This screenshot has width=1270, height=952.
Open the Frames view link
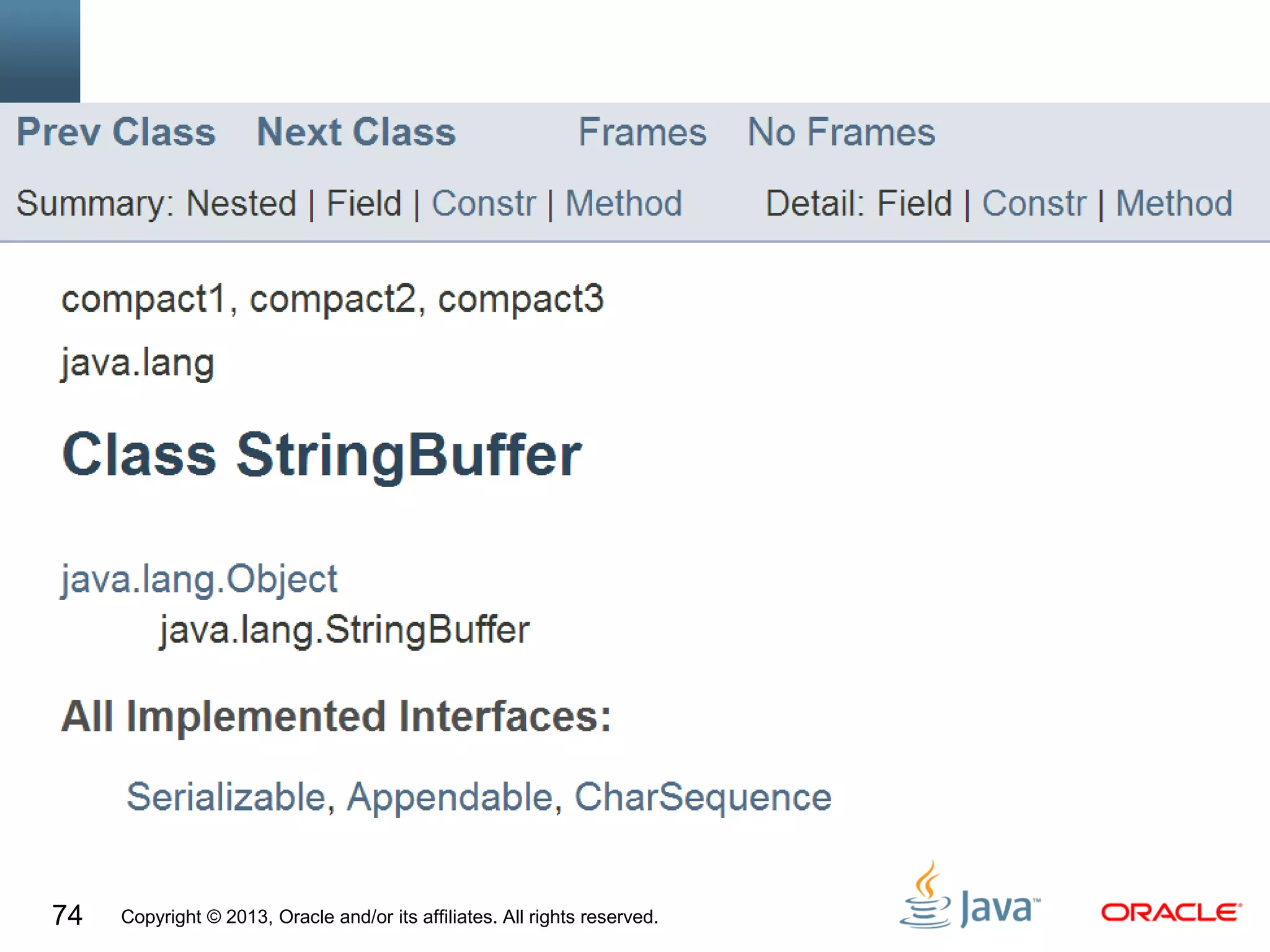(642, 132)
